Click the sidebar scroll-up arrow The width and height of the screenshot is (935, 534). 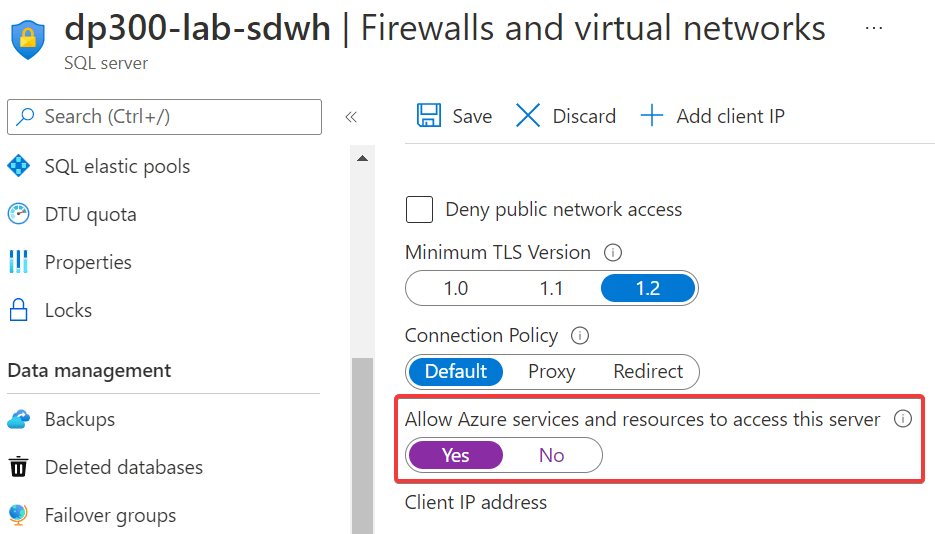pyautogui.click(x=362, y=158)
